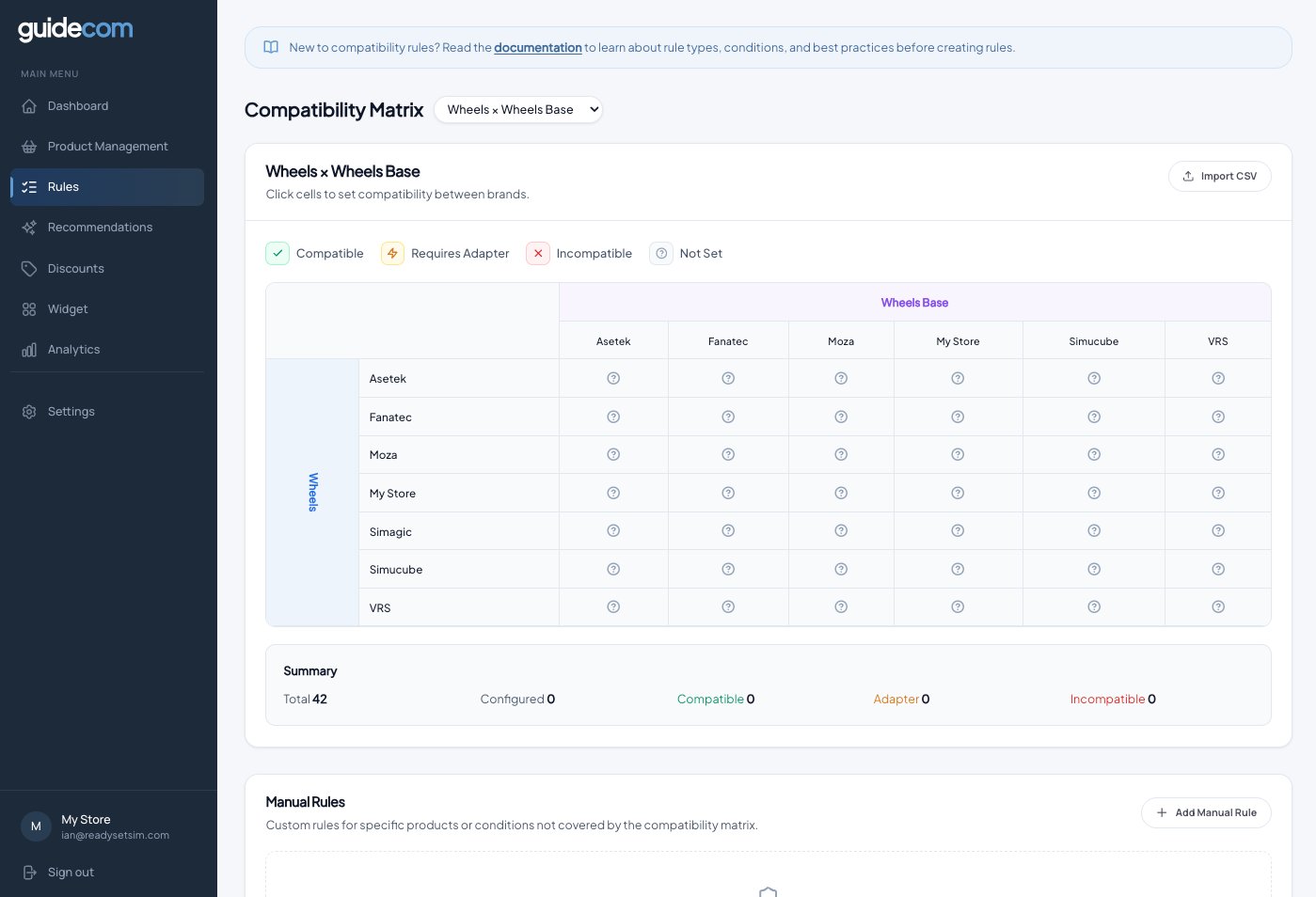This screenshot has height=897, width=1316.
Task: Click the Analytics bar chart icon
Action: tap(29, 350)
